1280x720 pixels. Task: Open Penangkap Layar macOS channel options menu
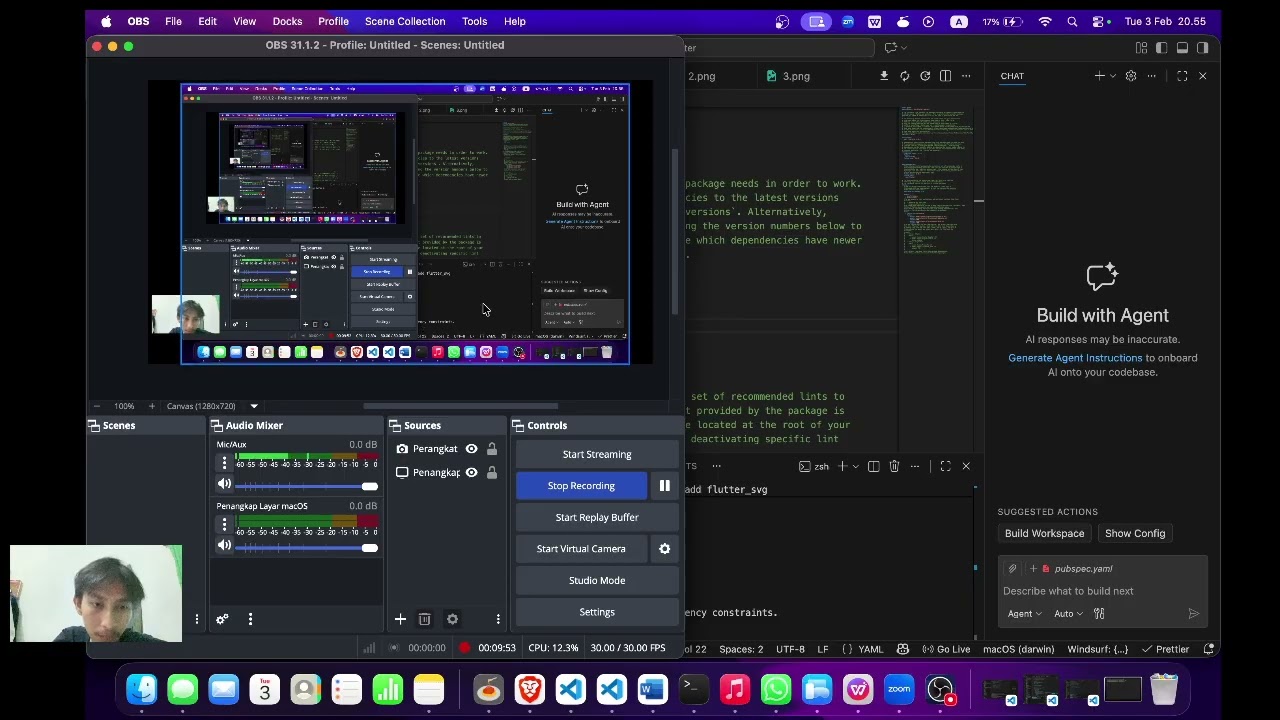click(x=224, y=524)
